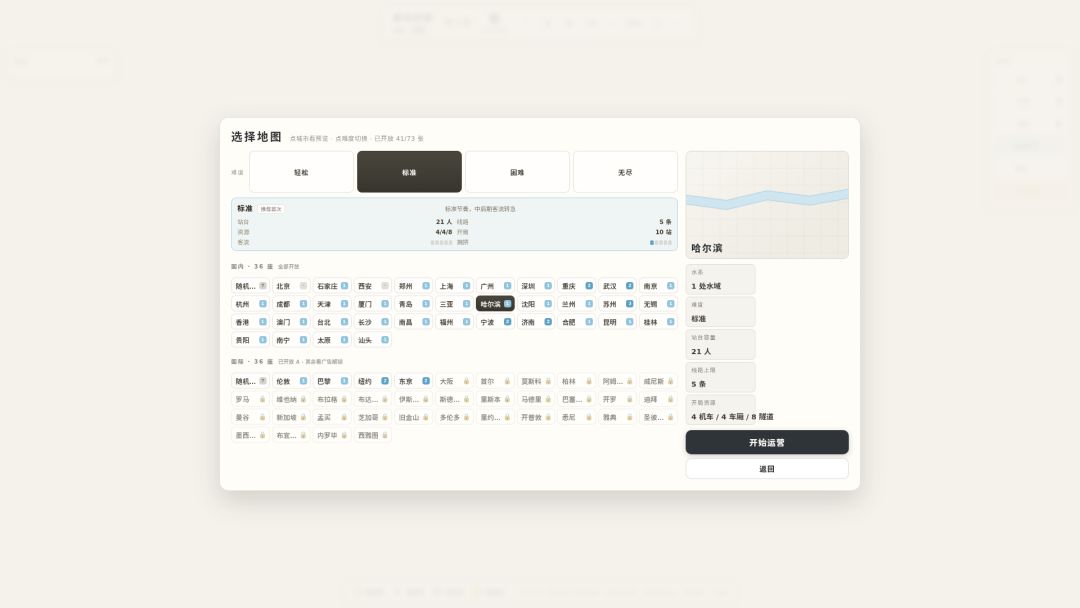Viewport: 1080px width, 608px height.
Task: Select the 成都 city chip
Action: coord(291,304)
